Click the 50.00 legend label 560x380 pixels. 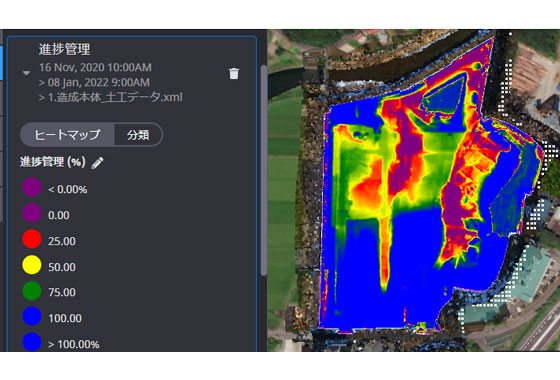tap(62, 267)
